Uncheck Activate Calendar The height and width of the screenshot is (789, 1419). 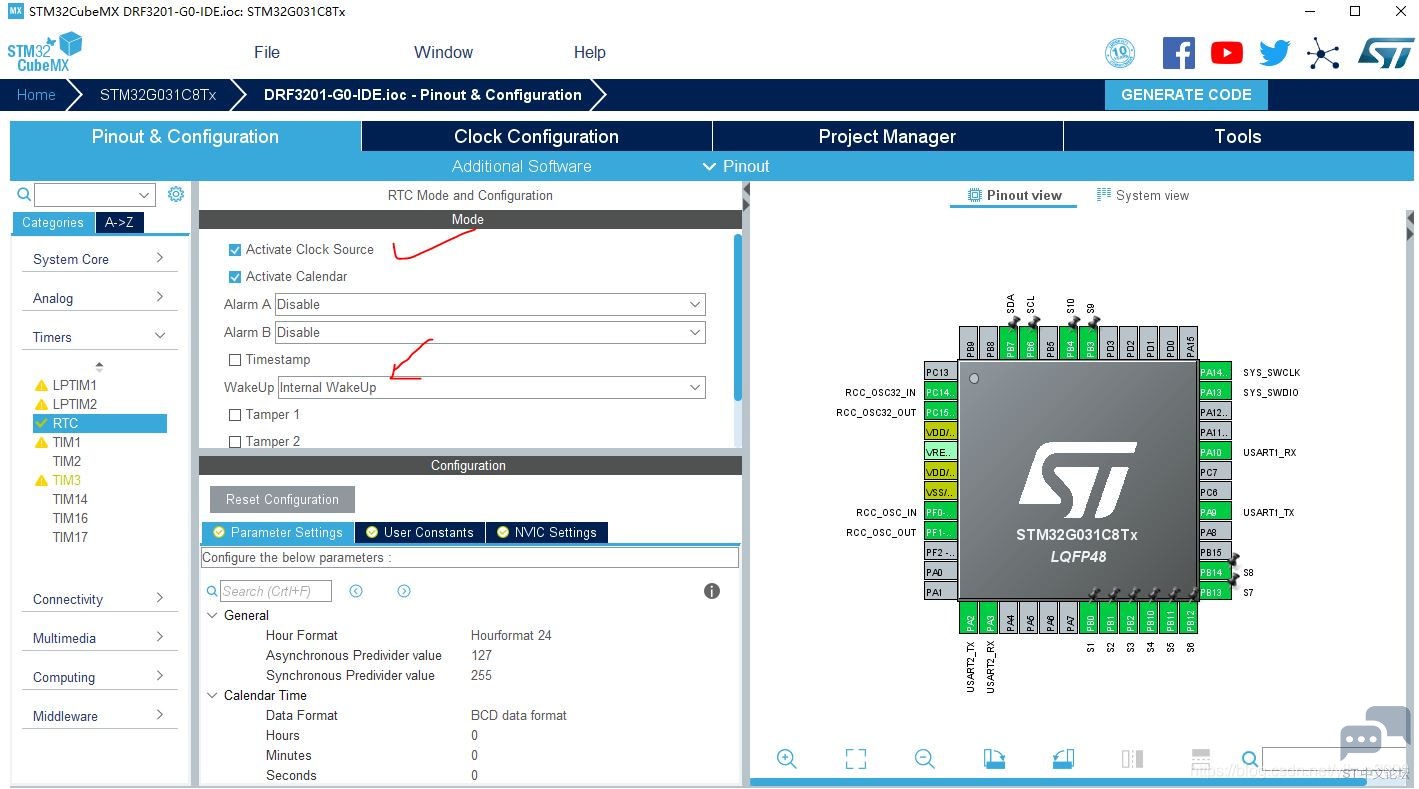click(235, 277)
